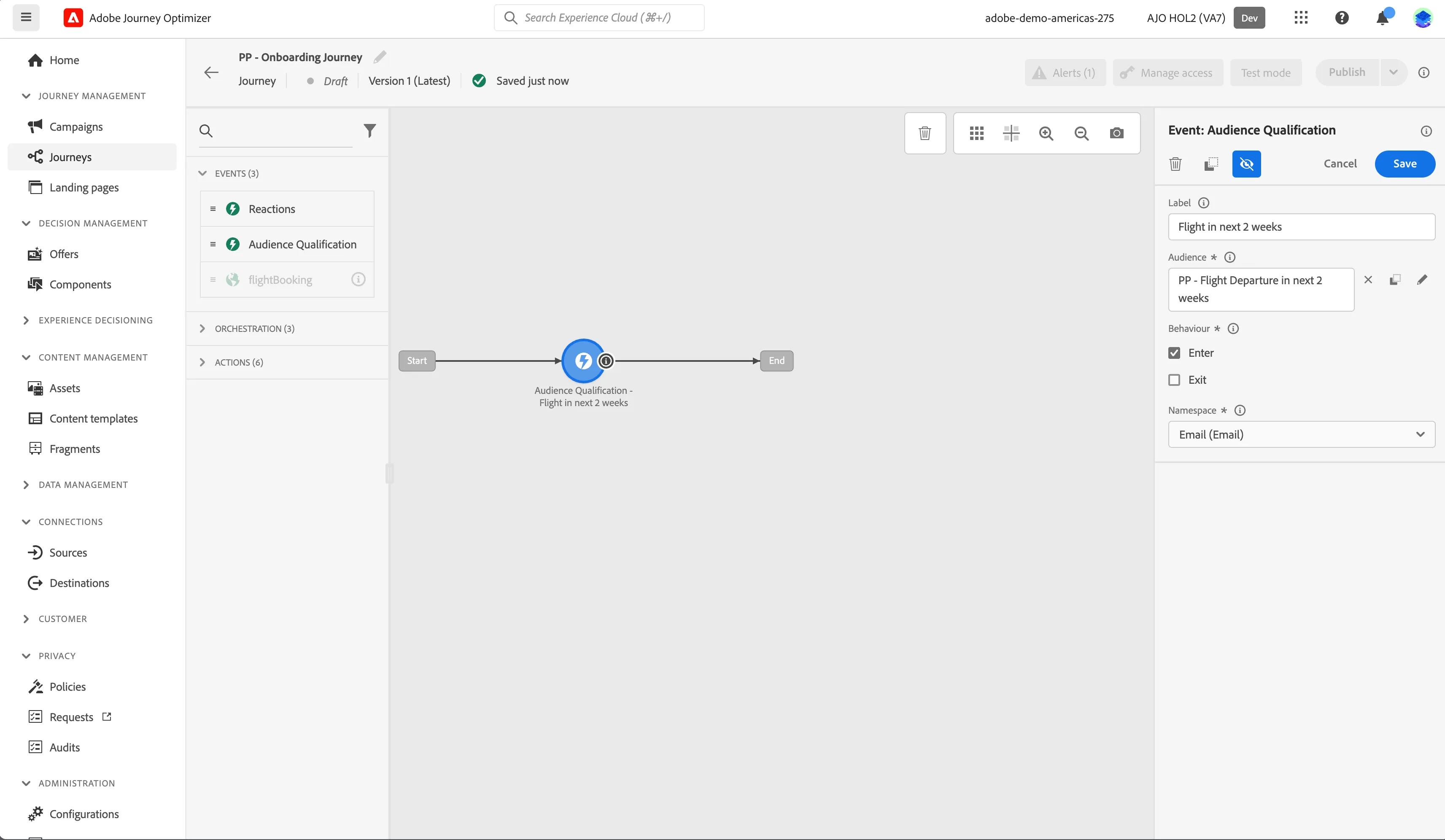
Task: Expand the ORCHESTRATION section
Action: point(202,328)
